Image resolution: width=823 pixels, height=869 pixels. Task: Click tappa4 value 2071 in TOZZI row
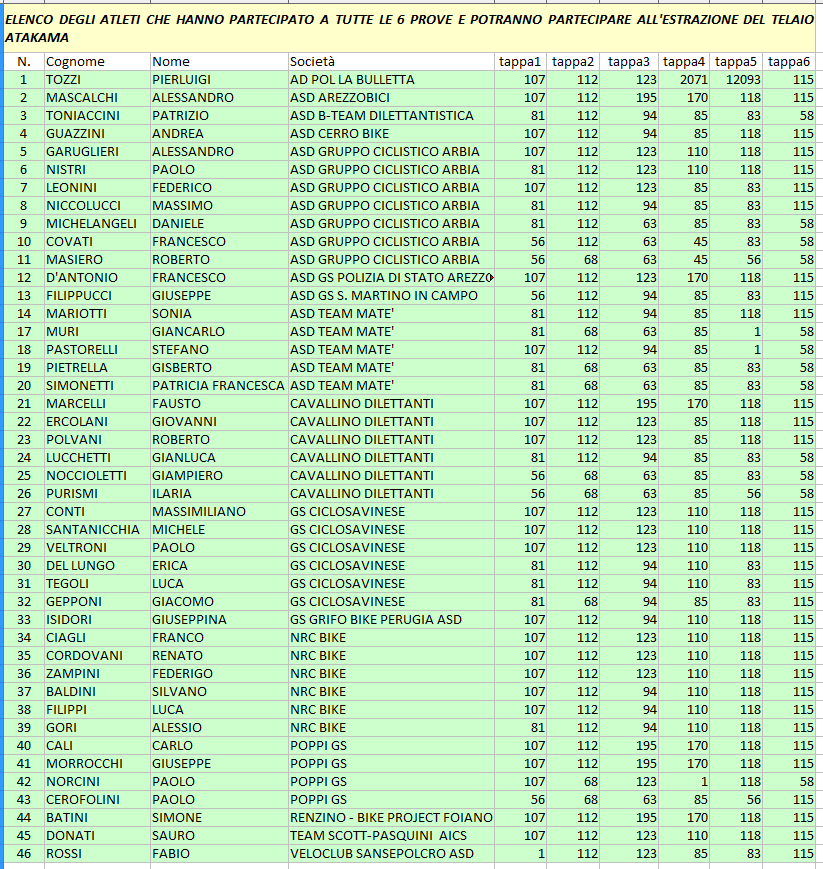coord(684,80)
